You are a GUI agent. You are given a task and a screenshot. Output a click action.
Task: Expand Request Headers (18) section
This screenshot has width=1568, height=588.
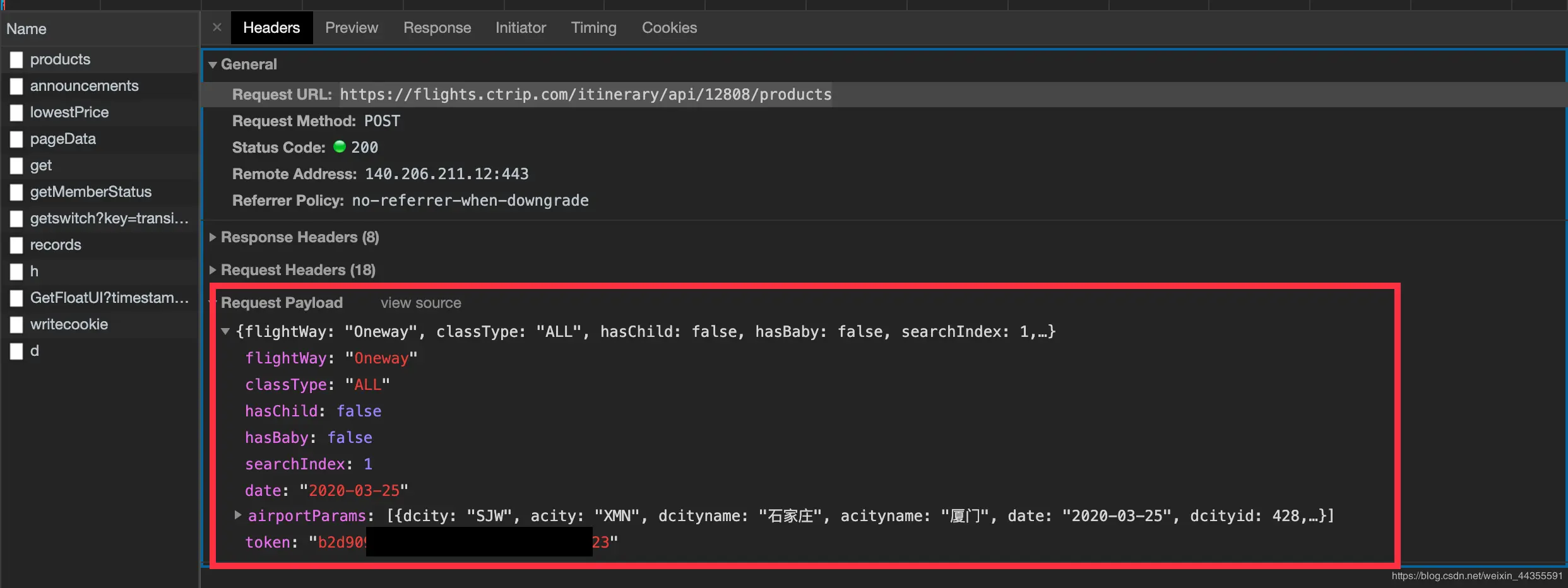(x=213, y=270)
